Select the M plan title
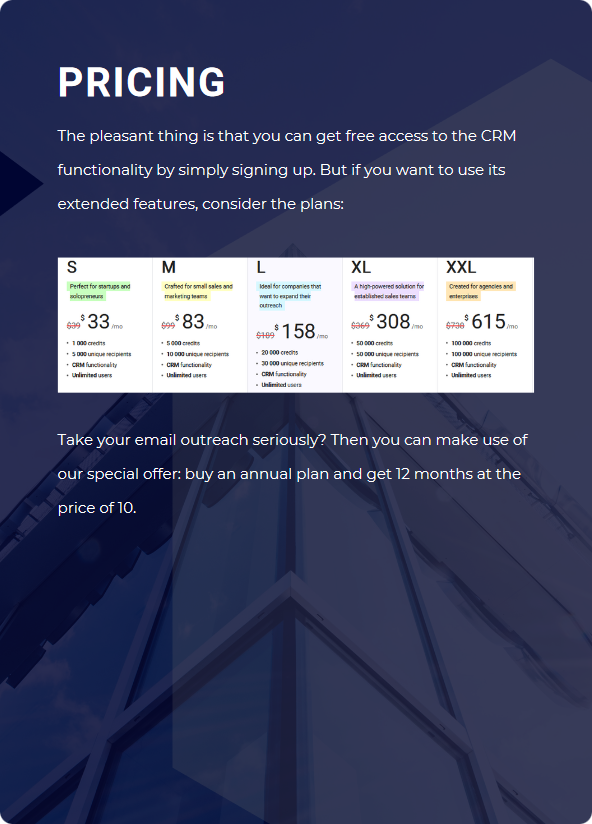Image resolution: width=592 pixels, height=824 pixels. [x=169, y=267]
